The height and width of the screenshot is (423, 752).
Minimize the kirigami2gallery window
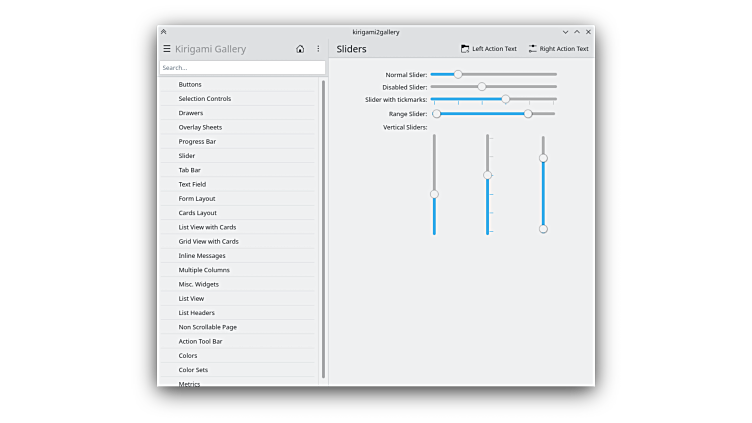pyautogui.click(x=565, y=32)
